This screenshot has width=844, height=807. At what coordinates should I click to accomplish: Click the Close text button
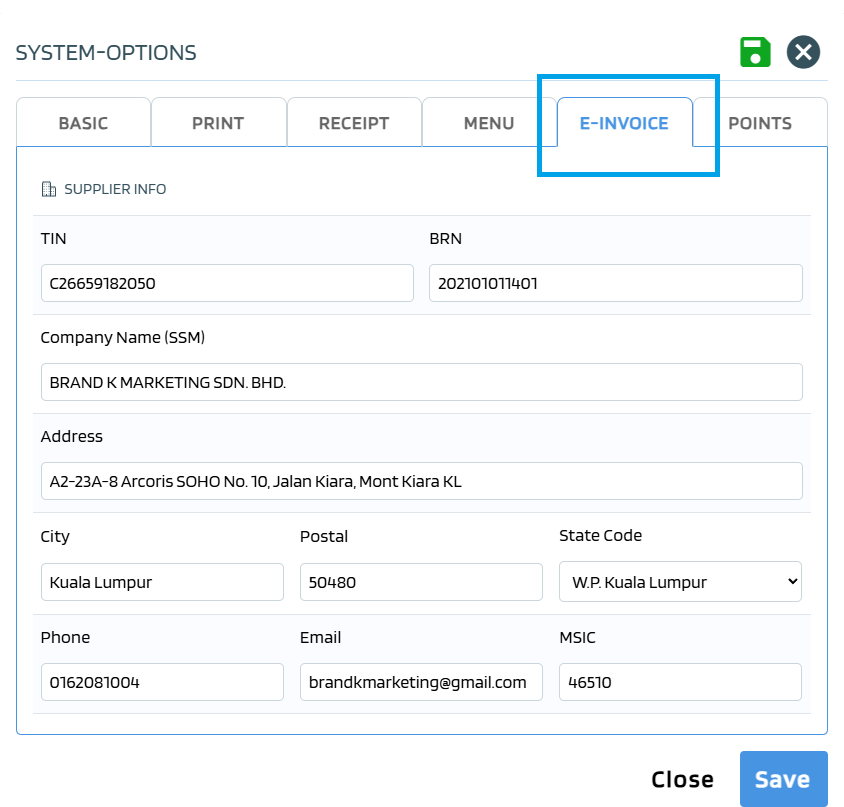click(682, 779)
